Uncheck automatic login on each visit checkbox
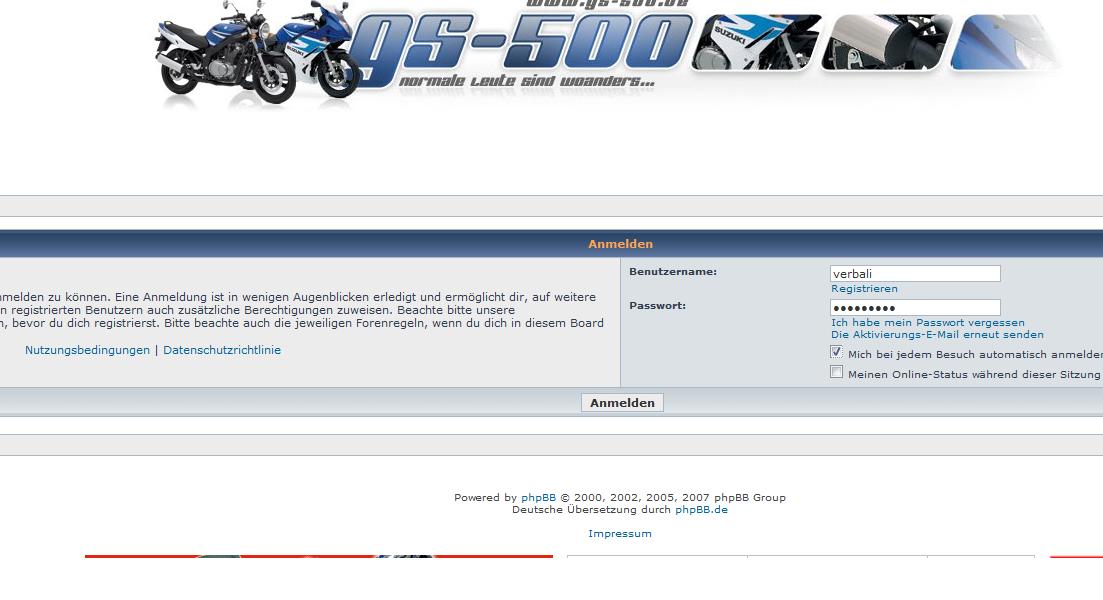 [x=836, y=352]
